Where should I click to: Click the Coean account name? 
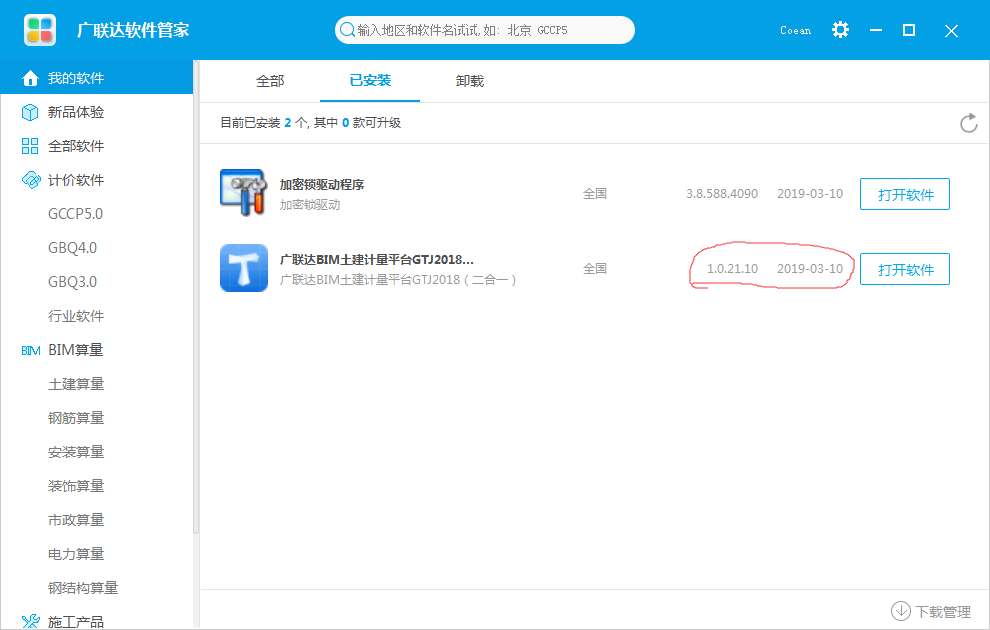point(795,30)
